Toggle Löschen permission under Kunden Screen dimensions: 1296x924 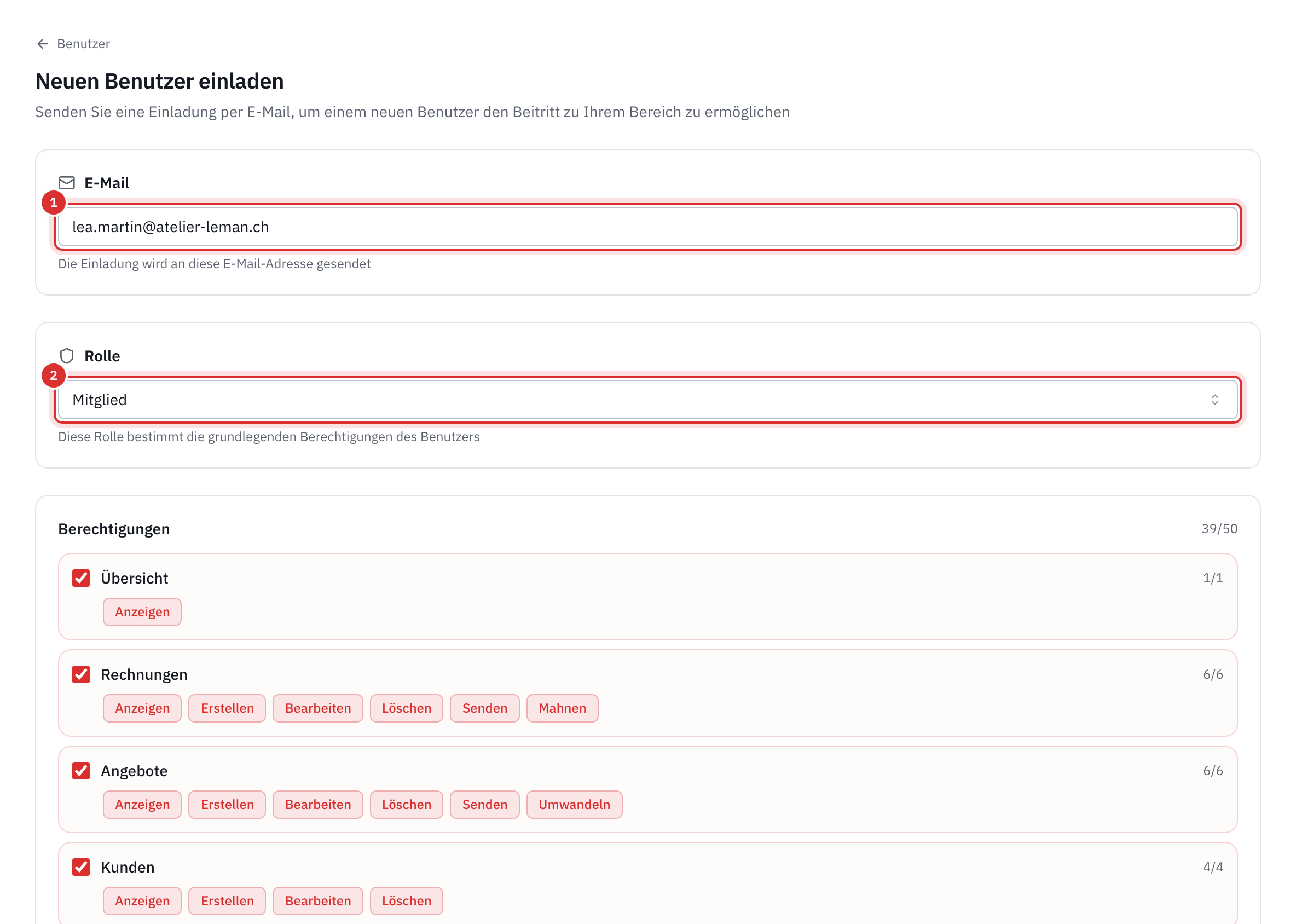coord(406,900)
